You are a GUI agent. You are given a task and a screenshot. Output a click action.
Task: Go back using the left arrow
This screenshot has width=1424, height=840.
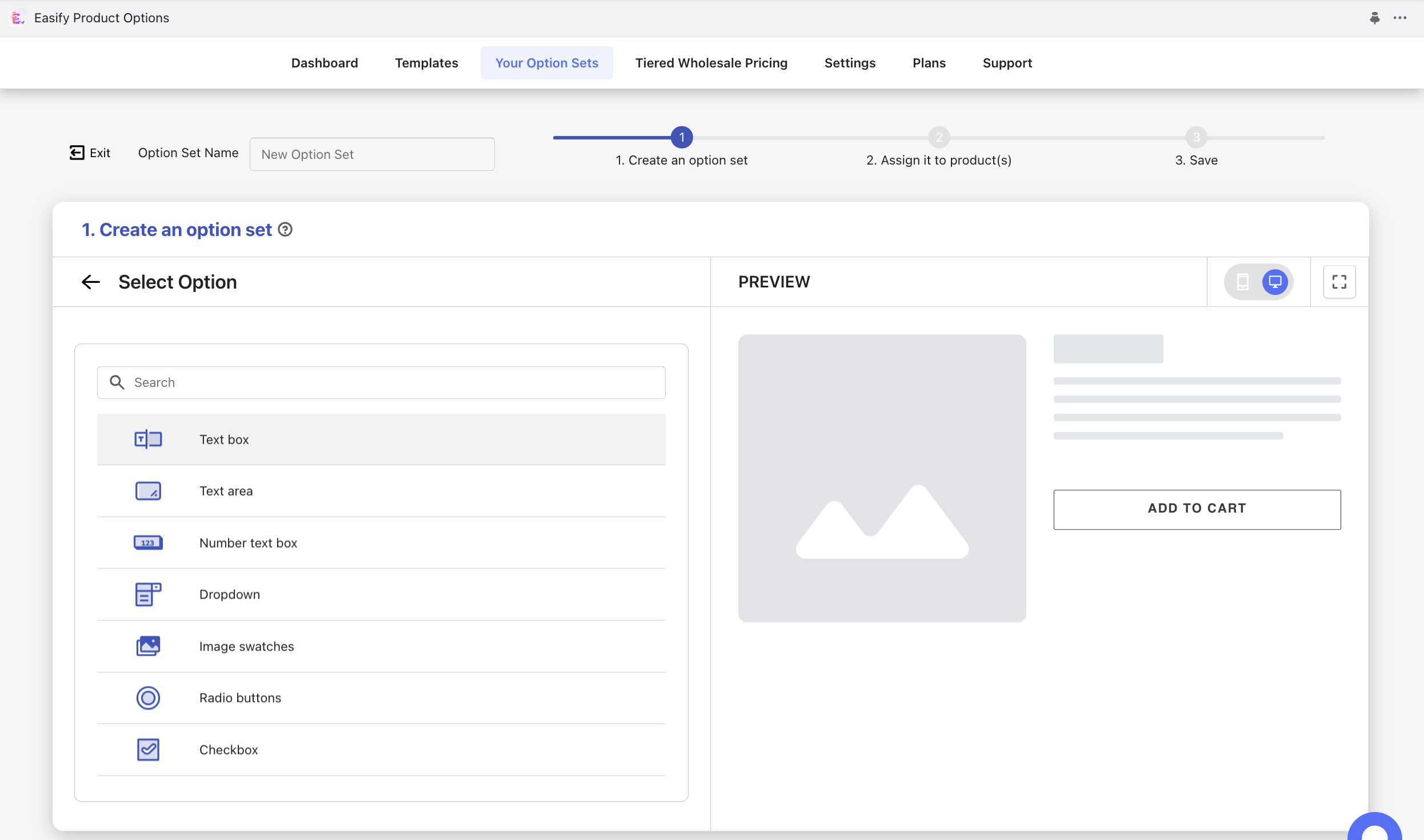pos(91,282)
